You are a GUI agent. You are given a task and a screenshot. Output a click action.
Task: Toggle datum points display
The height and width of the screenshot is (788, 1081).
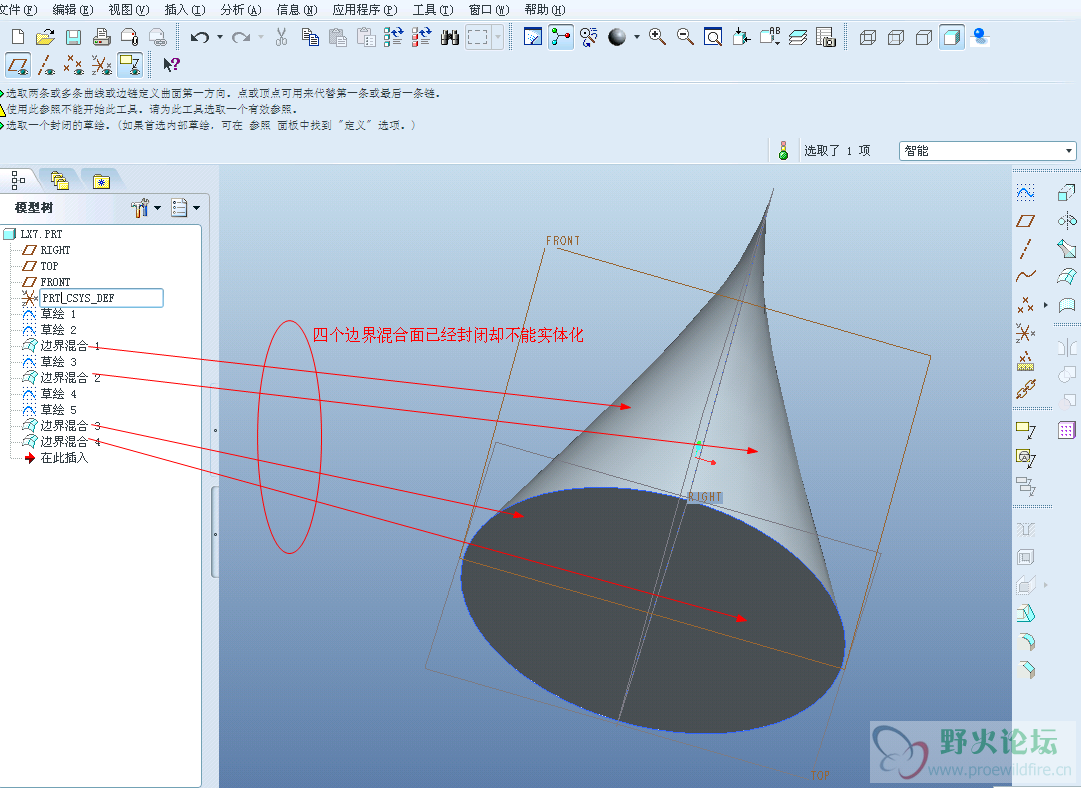point(73,65)
